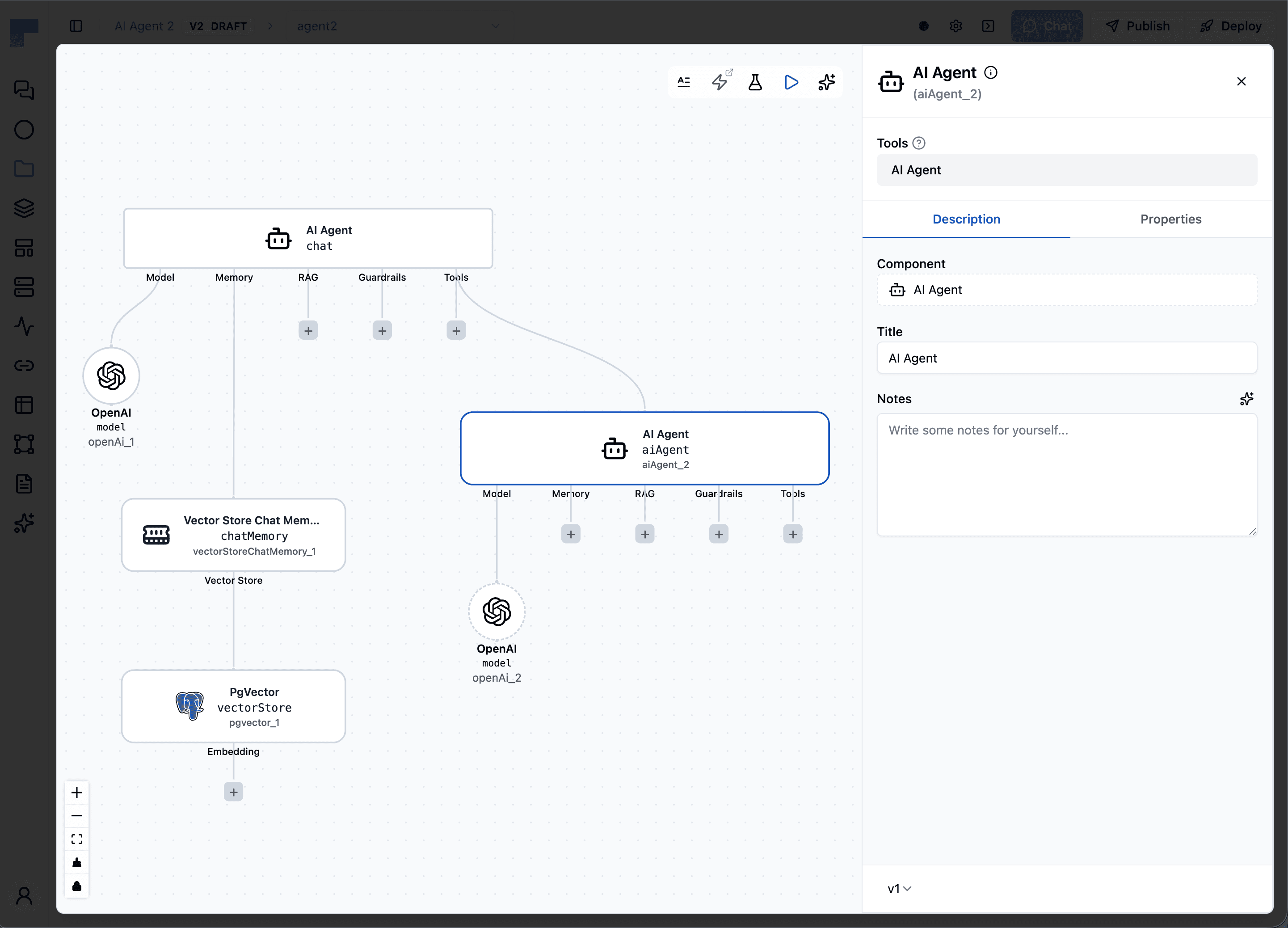Open the document file sidebar icon
The height and width of the screenshot is (928, 1288).
(24, 484)
